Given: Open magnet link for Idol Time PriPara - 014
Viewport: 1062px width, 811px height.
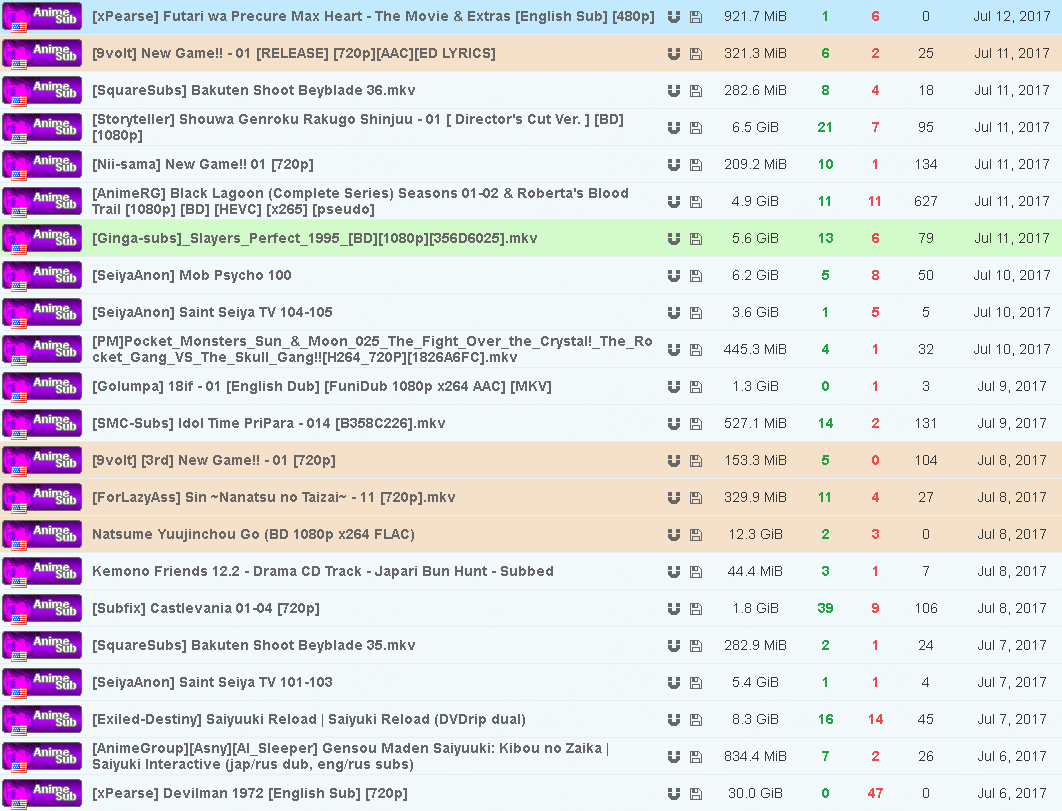Looking at the screenshot, I should click(673, 424).
